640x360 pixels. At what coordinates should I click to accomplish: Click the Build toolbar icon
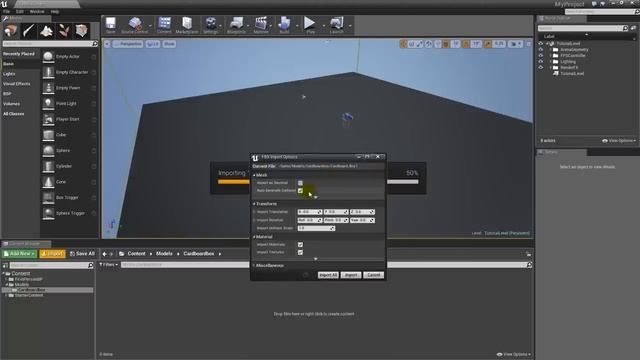coord(284,25)
